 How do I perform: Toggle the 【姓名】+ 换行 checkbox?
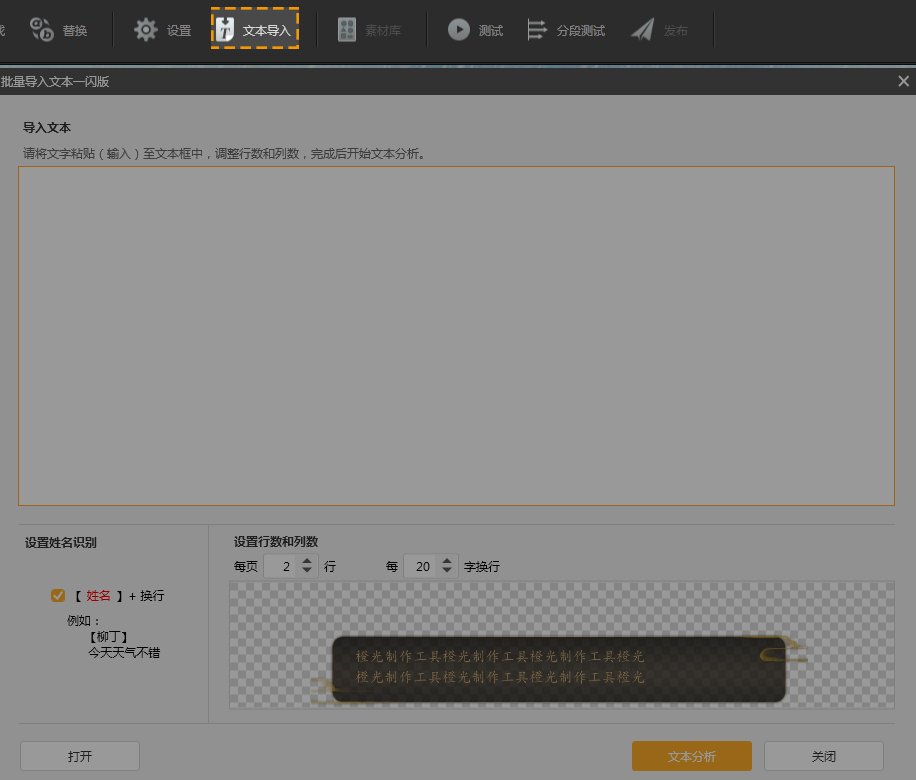pyautogui.click(x=58, y=596)
